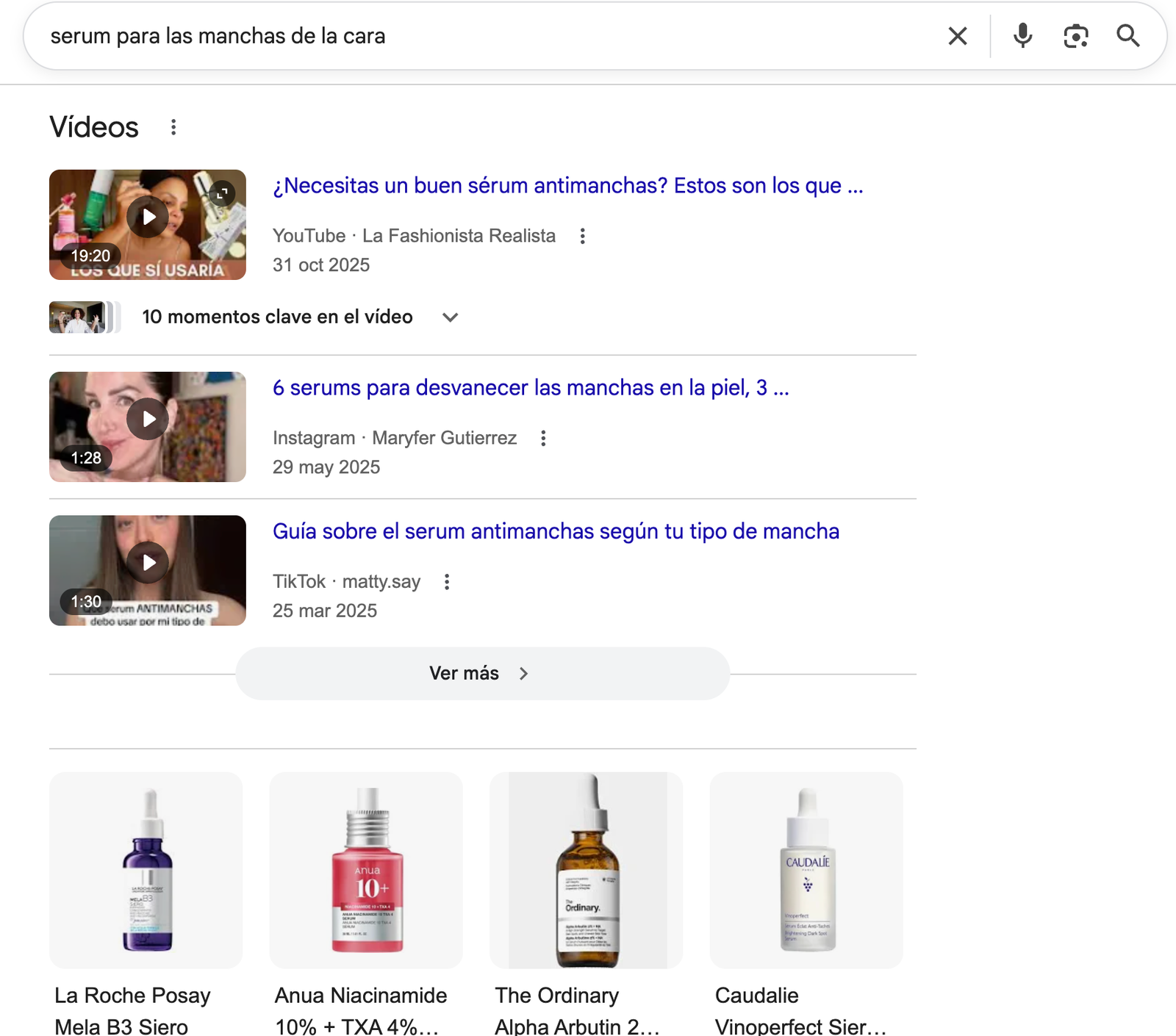Viewport: 1176px width, 1036px height.
Task: Start voice search with microphone icon
Action: (1022, 36)
